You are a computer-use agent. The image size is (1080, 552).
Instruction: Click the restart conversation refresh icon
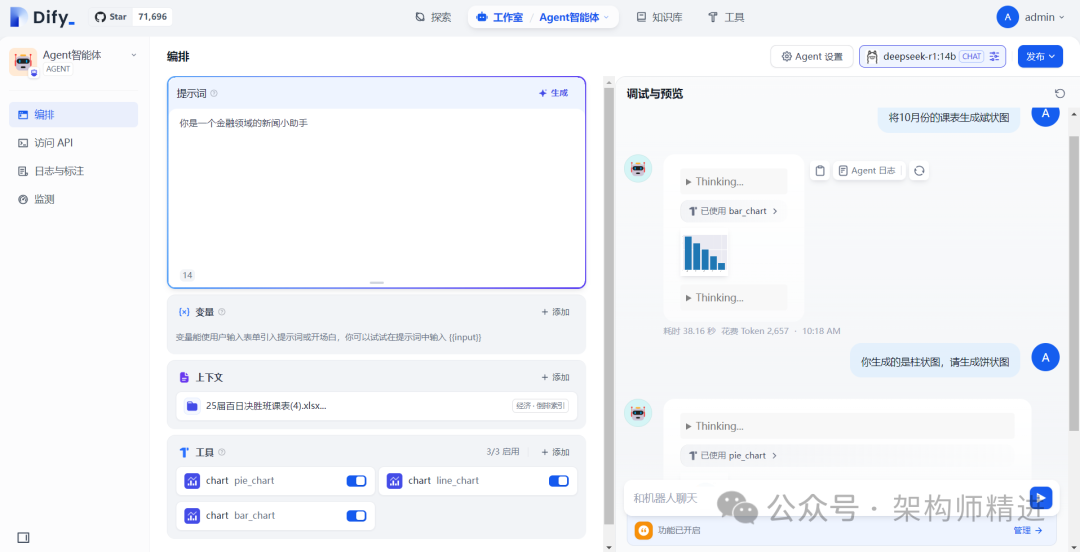[x=1059, y=94]
